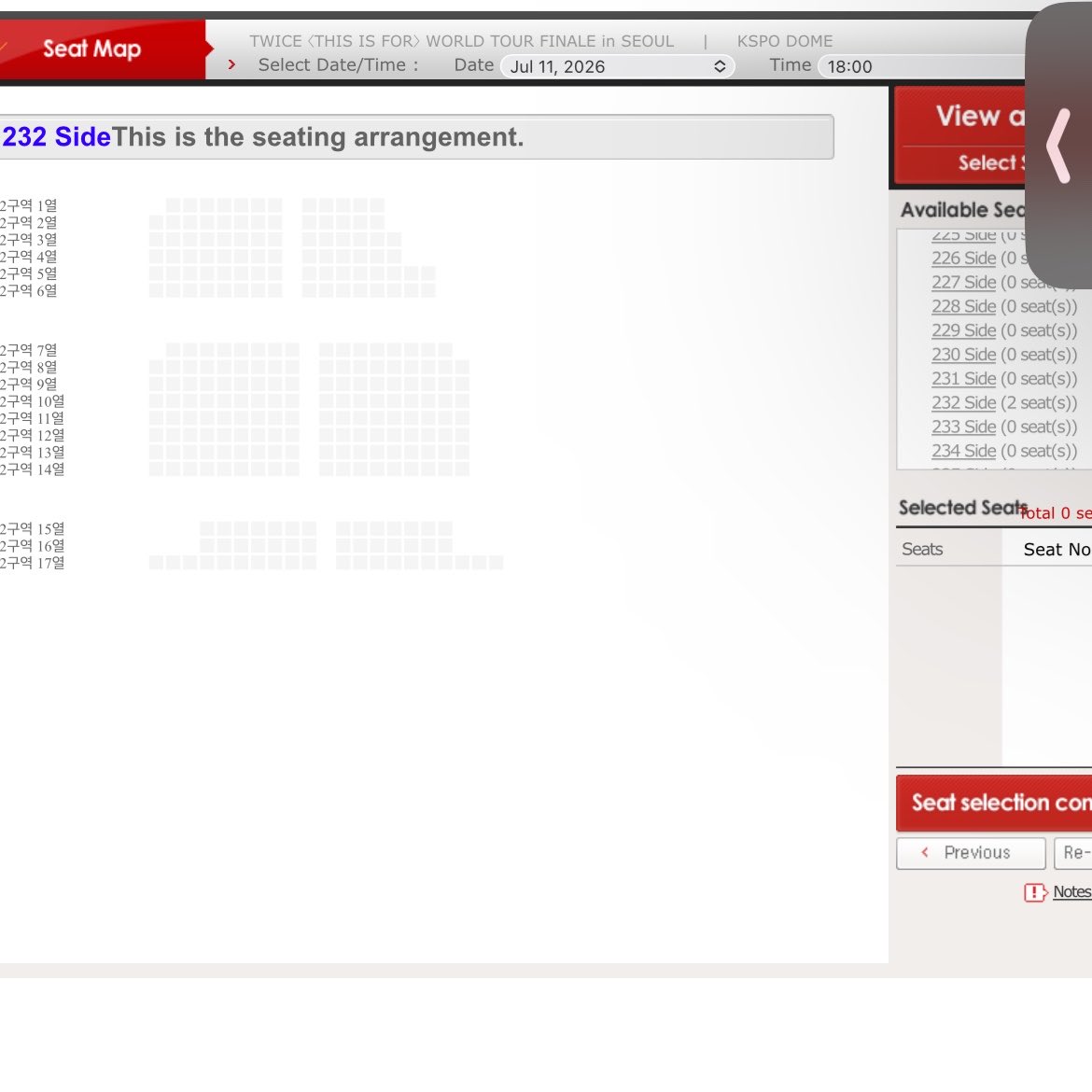This screenshot has width=1092, height=1092.
Task: Select the 228 Side section link
Action: click(964, 306)
